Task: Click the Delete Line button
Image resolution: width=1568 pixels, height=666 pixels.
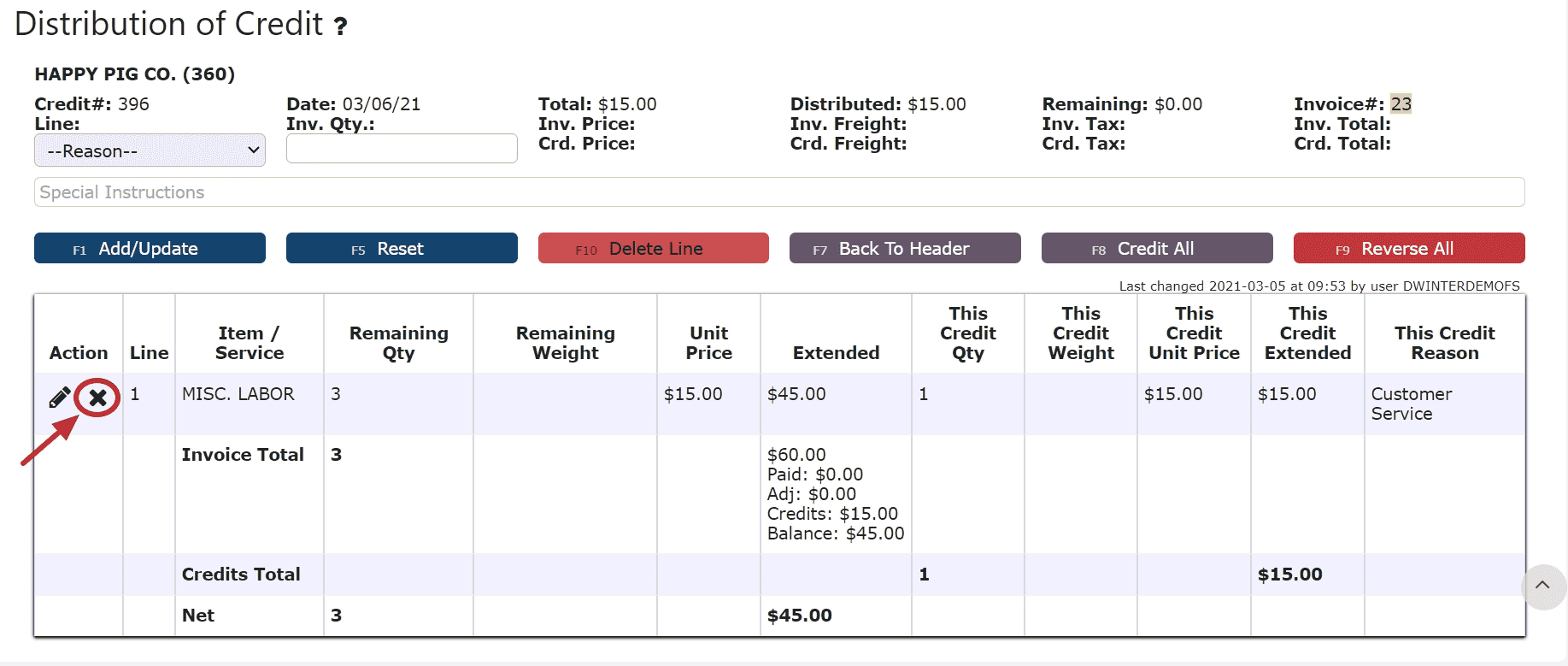Action: (x=653, y=249)
